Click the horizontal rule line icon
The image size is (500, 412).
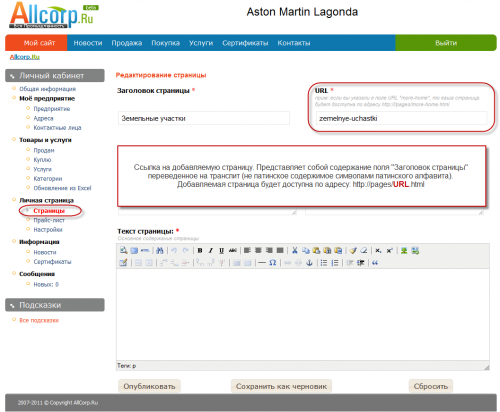(x=262, y=263)
